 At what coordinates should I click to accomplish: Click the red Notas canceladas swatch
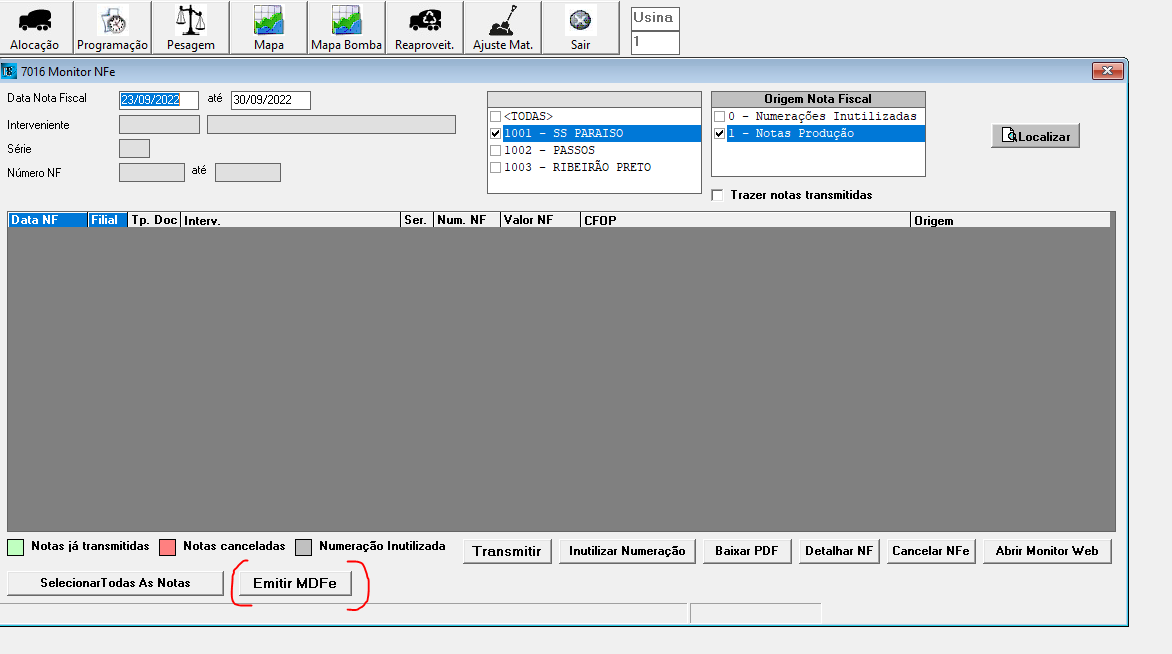pyautogui.click(x=167, y=547)
